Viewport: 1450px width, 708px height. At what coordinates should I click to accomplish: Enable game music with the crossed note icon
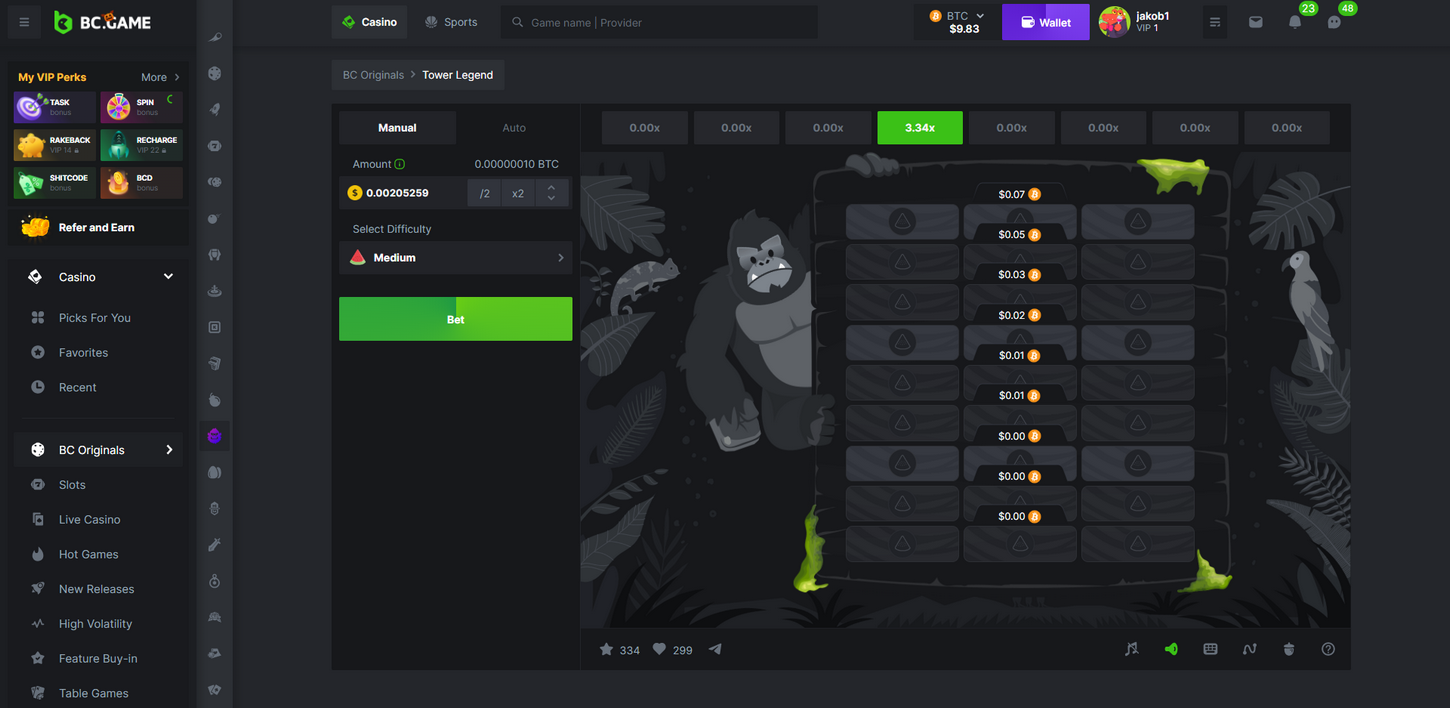tap(1131, 648)
